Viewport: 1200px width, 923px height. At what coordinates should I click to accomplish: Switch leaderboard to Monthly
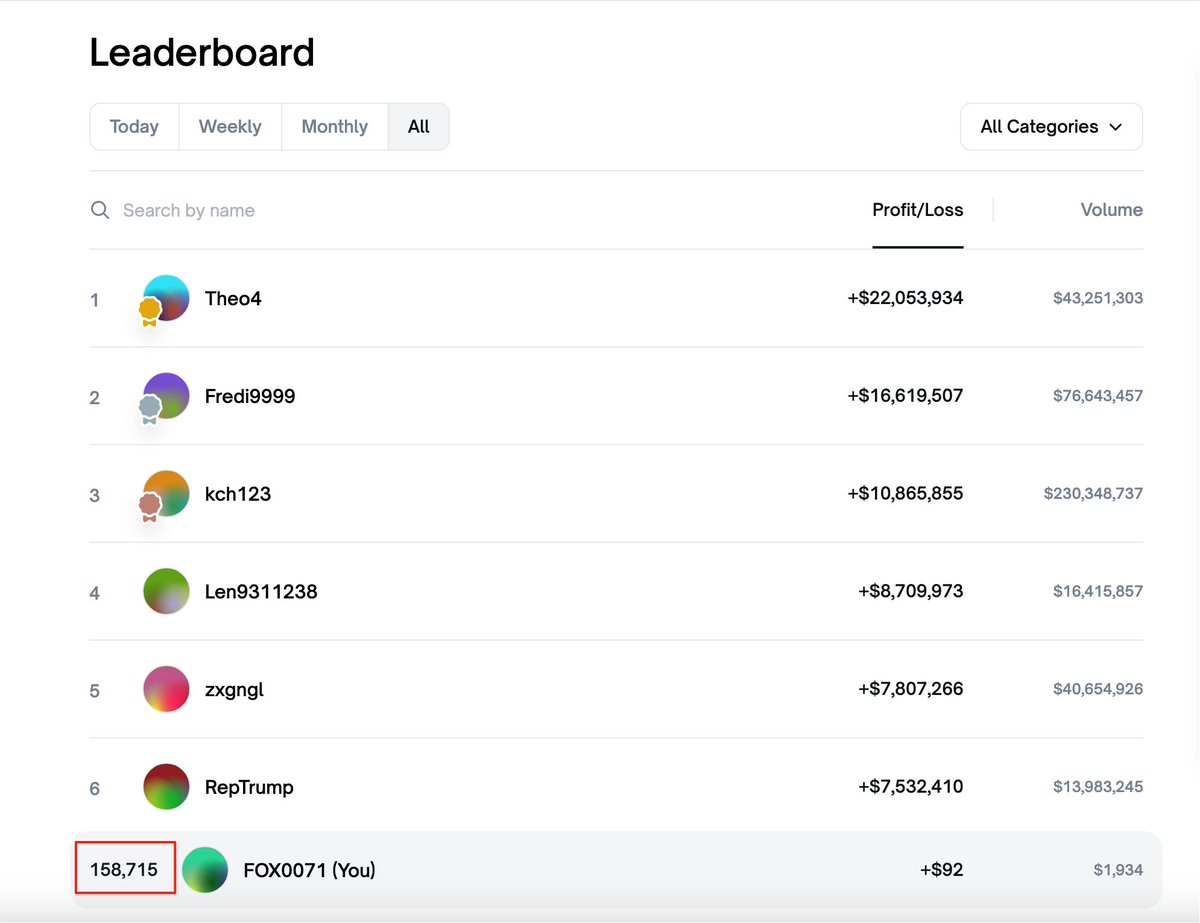(334, 127)
